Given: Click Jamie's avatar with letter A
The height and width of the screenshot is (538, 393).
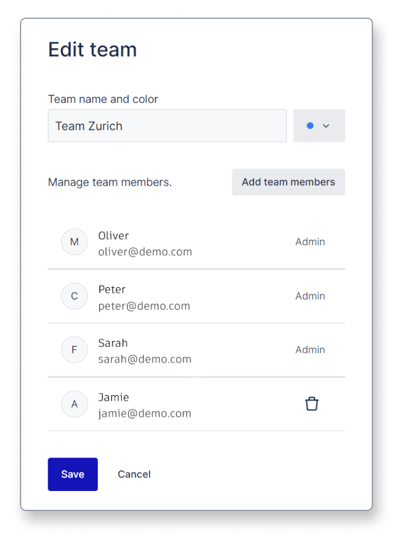Looking at the screenshot, I should click(74, 404).
